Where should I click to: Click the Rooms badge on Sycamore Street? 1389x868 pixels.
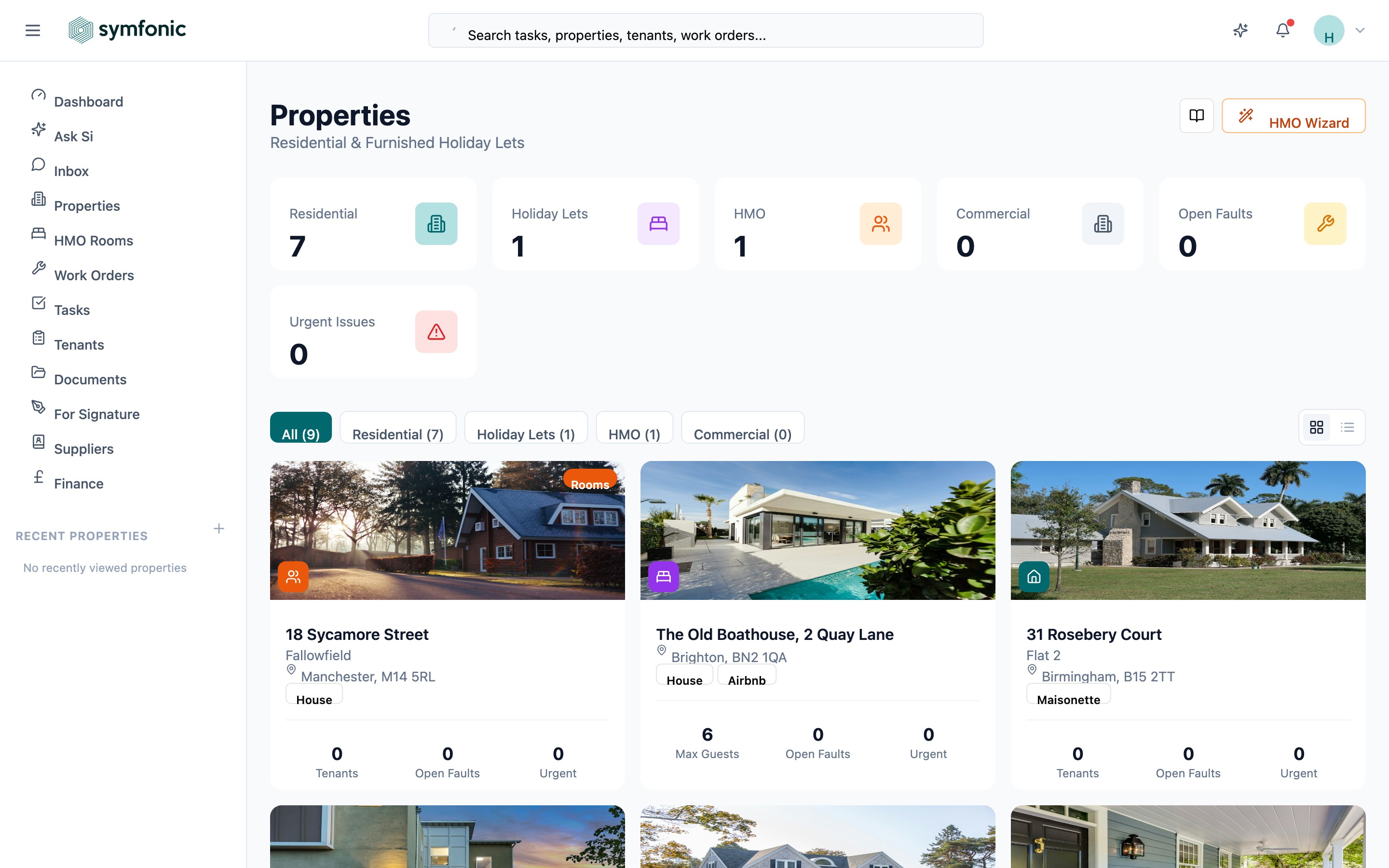click(x=589, y=479)
